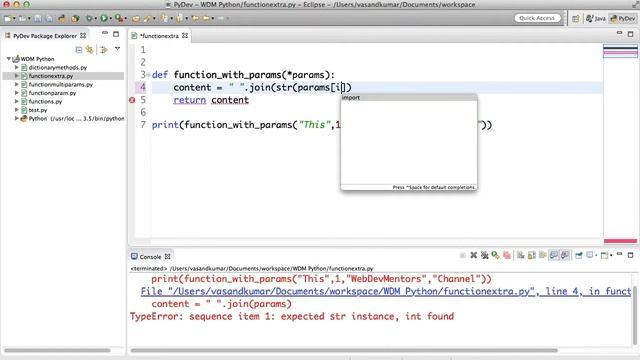Click the Save floppy icon in toolbar
Image resolution: width=640 pixels, height=360 pixels.
click(x=38, y=18)
